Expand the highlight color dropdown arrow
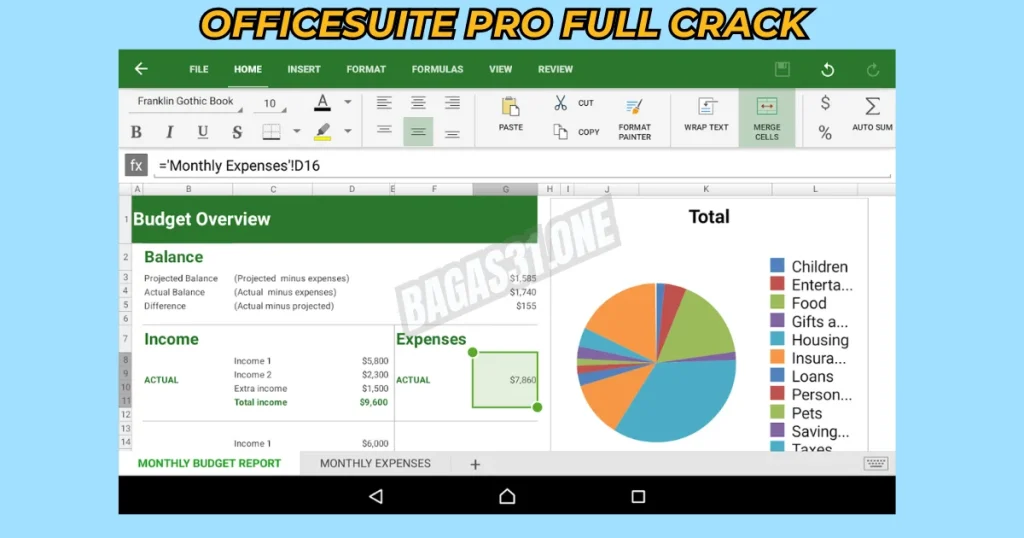Viewport: 1024px width, 538px height. [x=347, y=131]
